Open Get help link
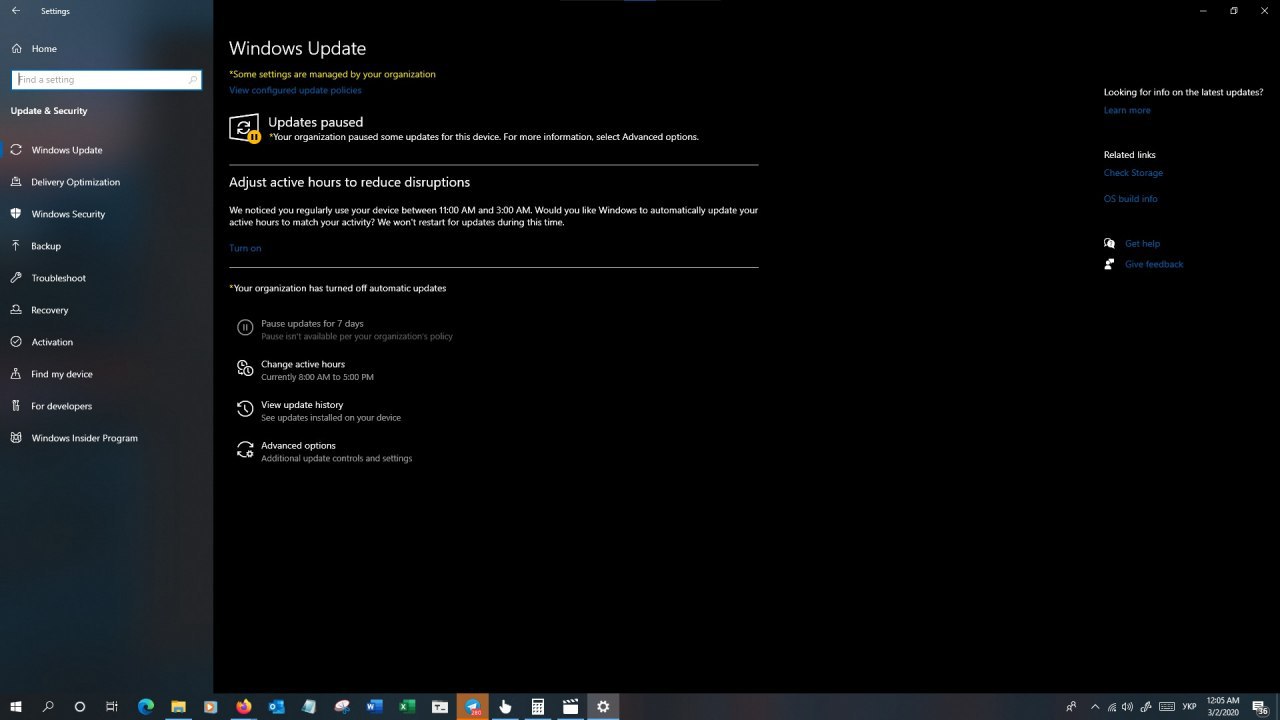Viewport: 1280px width, 720px height. (1142, 244)
